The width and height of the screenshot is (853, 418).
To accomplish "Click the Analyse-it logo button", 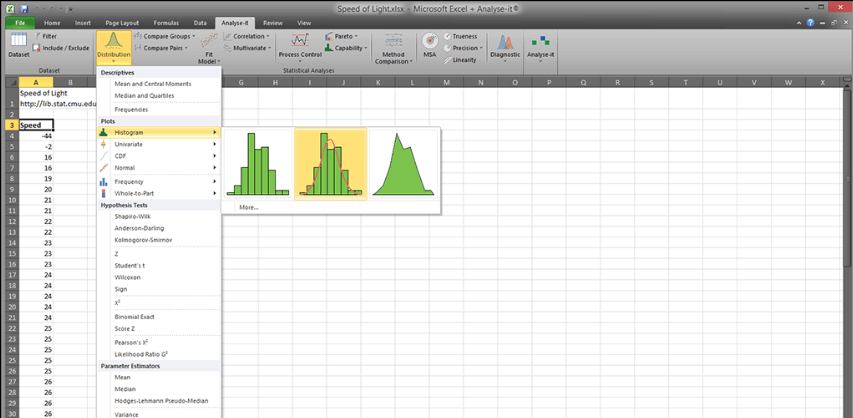I will click(x=540, y=46).
